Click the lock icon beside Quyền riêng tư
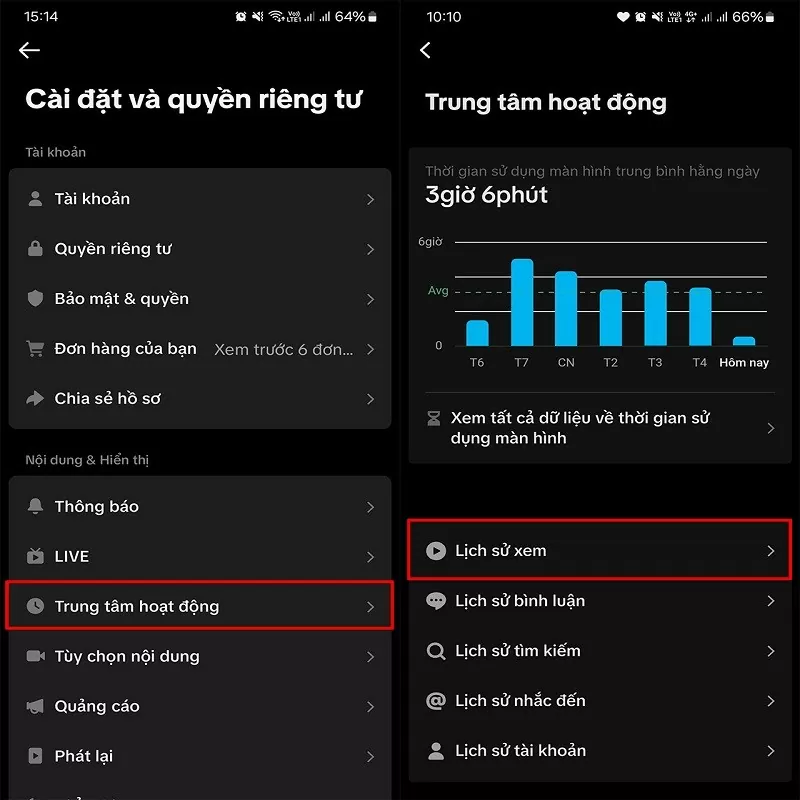 (x=36, y=249)
